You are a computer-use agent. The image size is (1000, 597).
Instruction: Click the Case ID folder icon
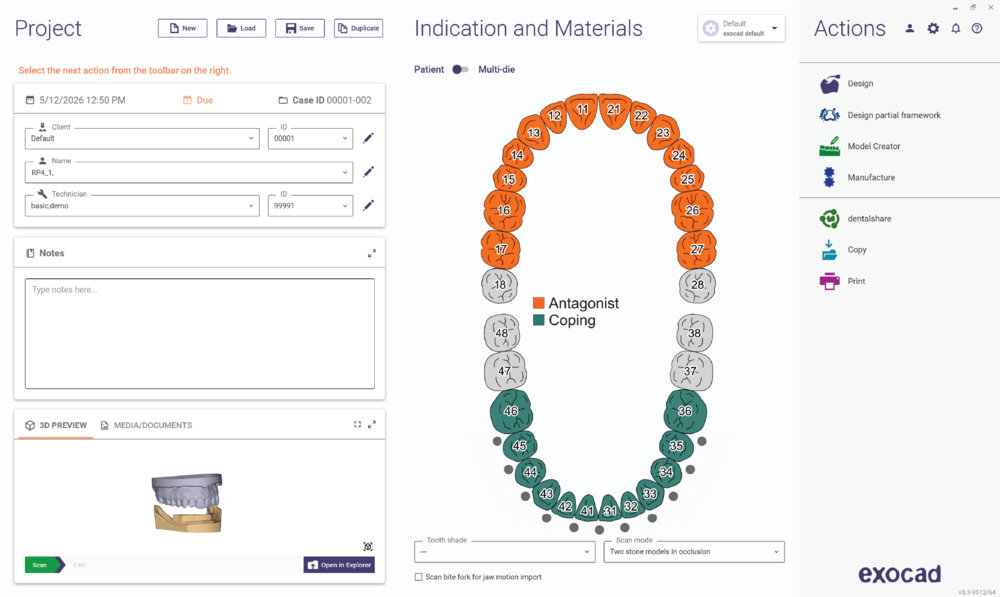(283, 100)
